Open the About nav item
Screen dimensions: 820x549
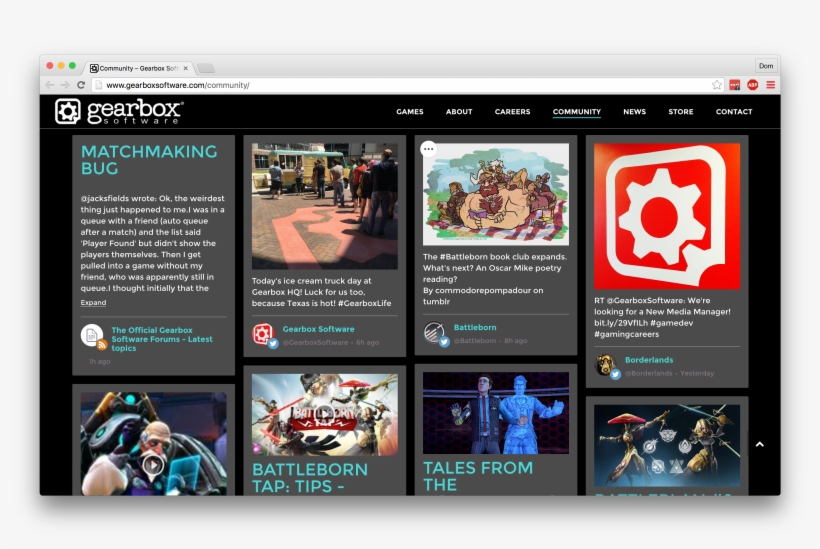point(459,111)
